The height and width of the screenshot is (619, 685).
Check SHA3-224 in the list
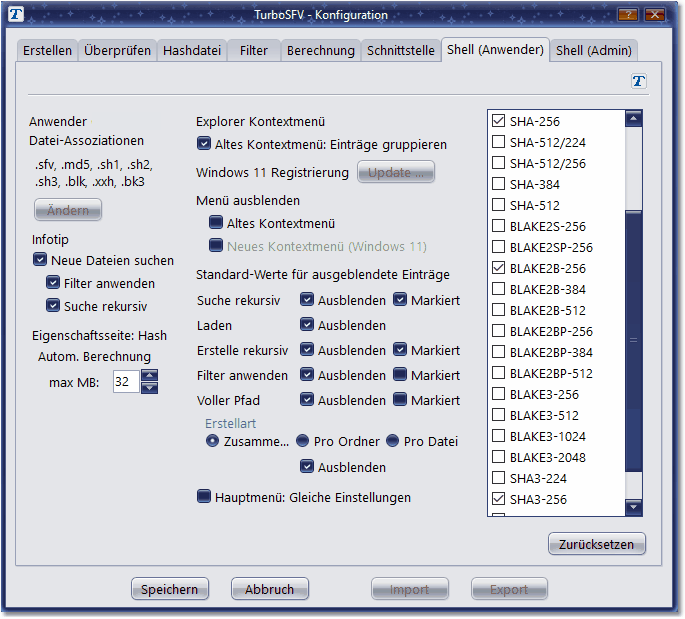point(498,477)
